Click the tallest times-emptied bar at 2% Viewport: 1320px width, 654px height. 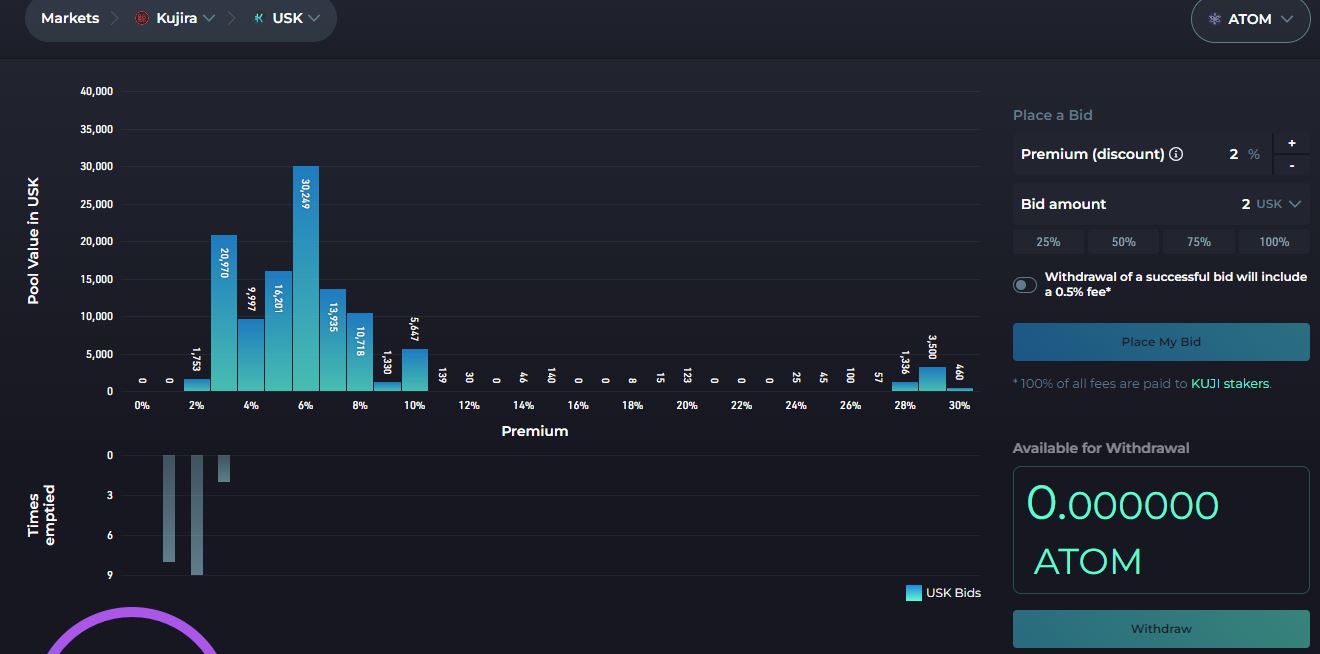pyautogui.click(x=197, y=515)
